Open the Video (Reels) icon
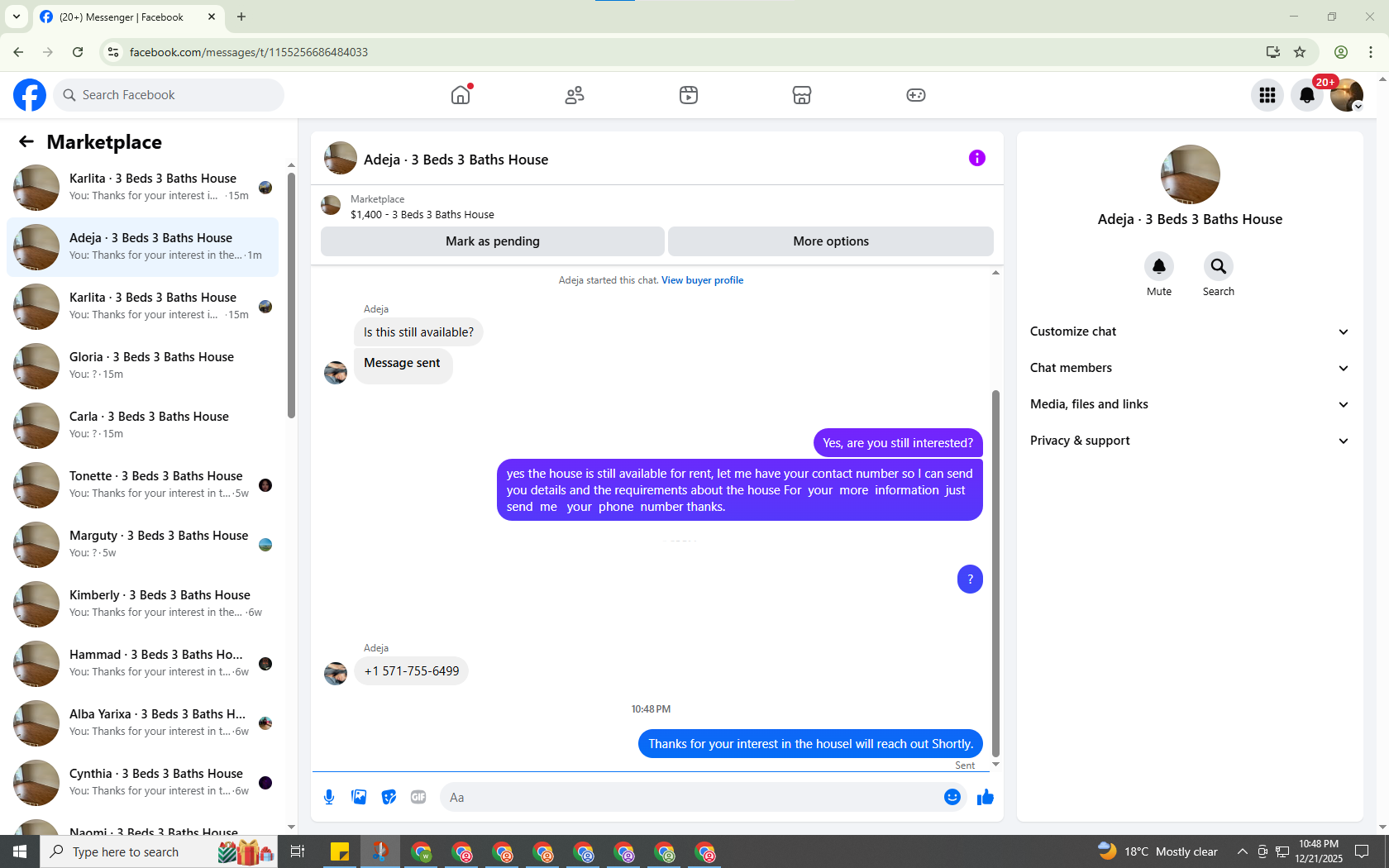Screen dimensions: 1389x868 (689, 95)
